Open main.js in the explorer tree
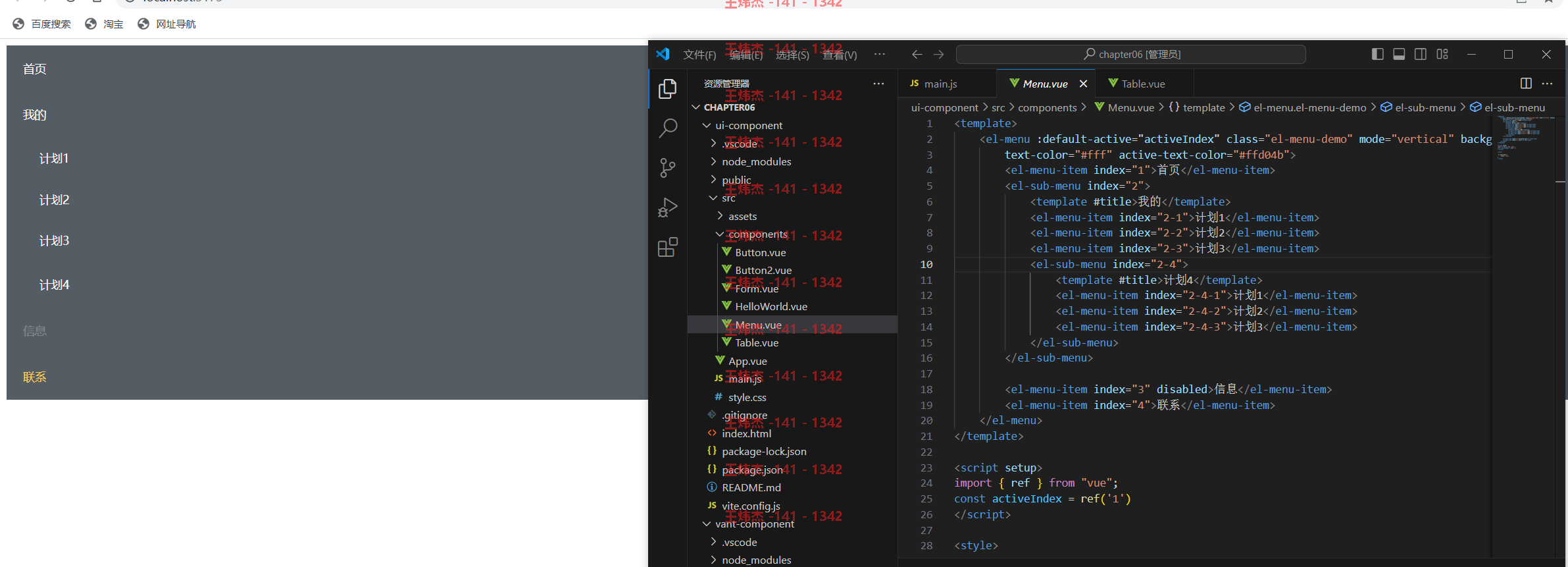 792,379
